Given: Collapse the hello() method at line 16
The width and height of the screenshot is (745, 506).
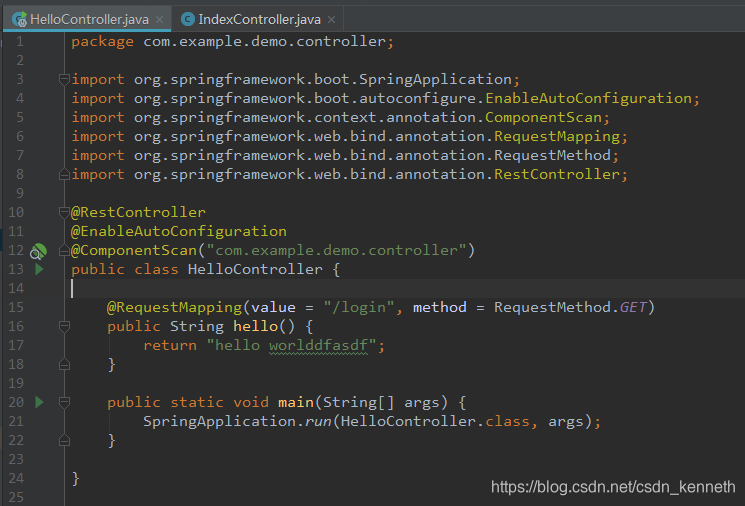Looking at the screenshot, I should pyautogui.click(x=65, y=326).
